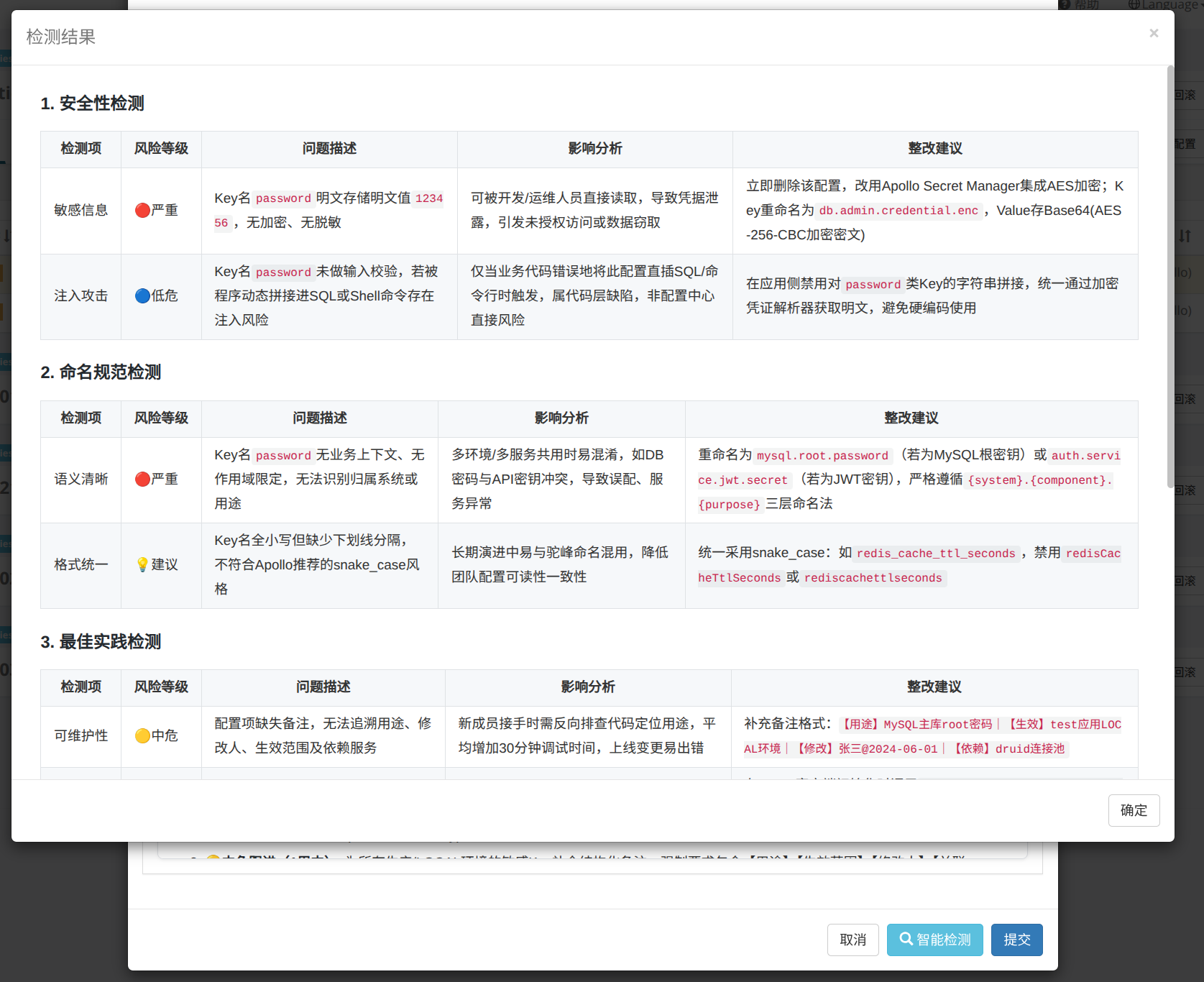Run 智能检测 smart detection
Image resolution: width=1204 pixels, height=982 pixels.
coord(934,940)
